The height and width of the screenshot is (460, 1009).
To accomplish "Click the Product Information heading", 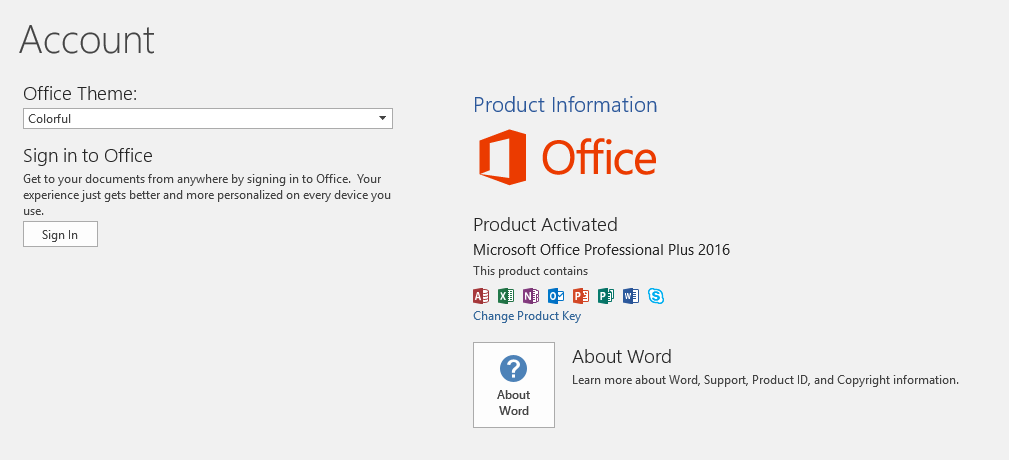I will point(566,105).
